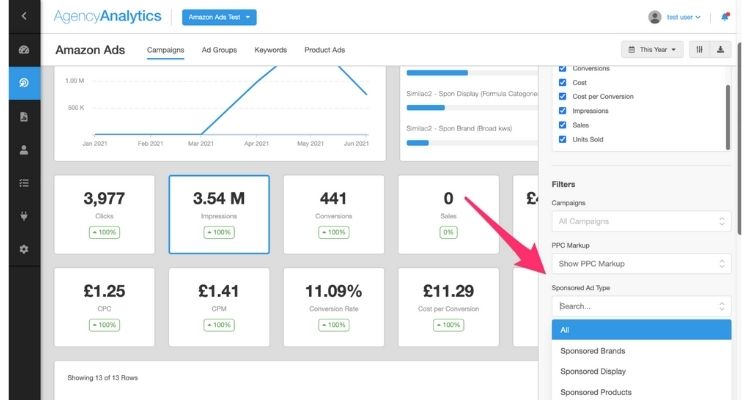Click the Sponsored Ad Type search field
Image resolution: width=750 pixels, height=400 pixels.
(641, 306)
